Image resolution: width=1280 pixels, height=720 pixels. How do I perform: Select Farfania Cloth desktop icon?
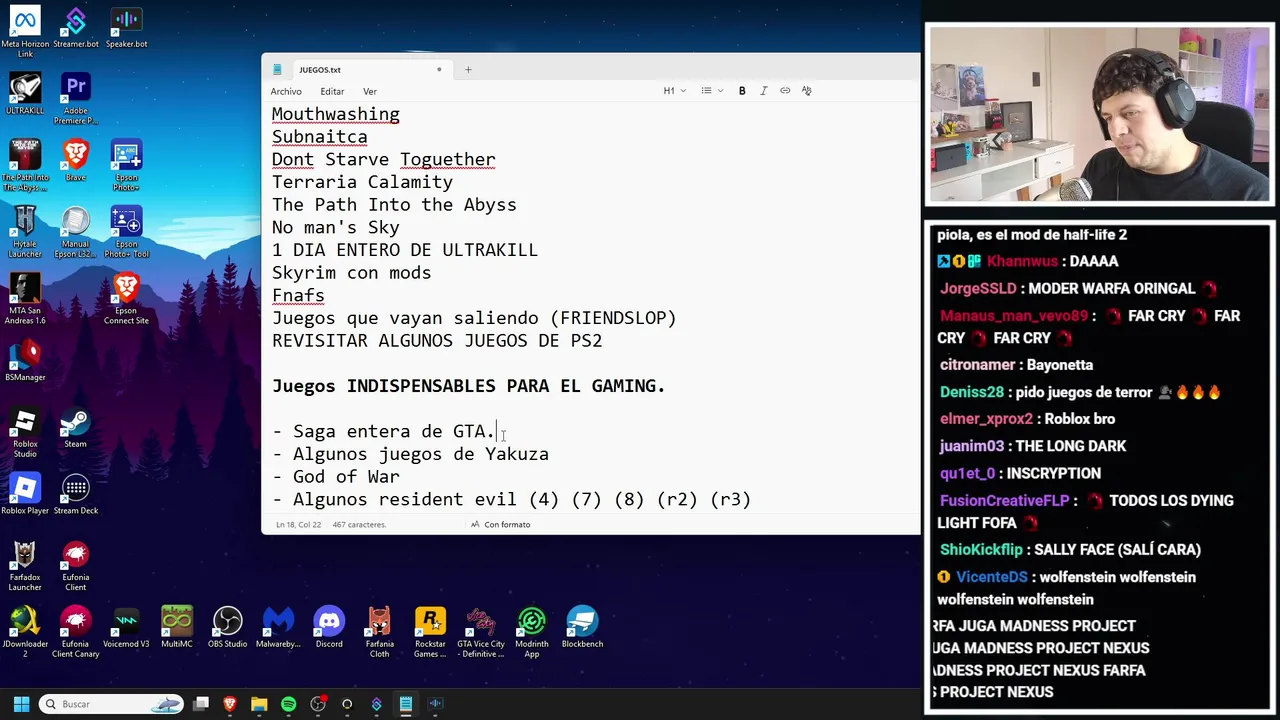[379, 632]
